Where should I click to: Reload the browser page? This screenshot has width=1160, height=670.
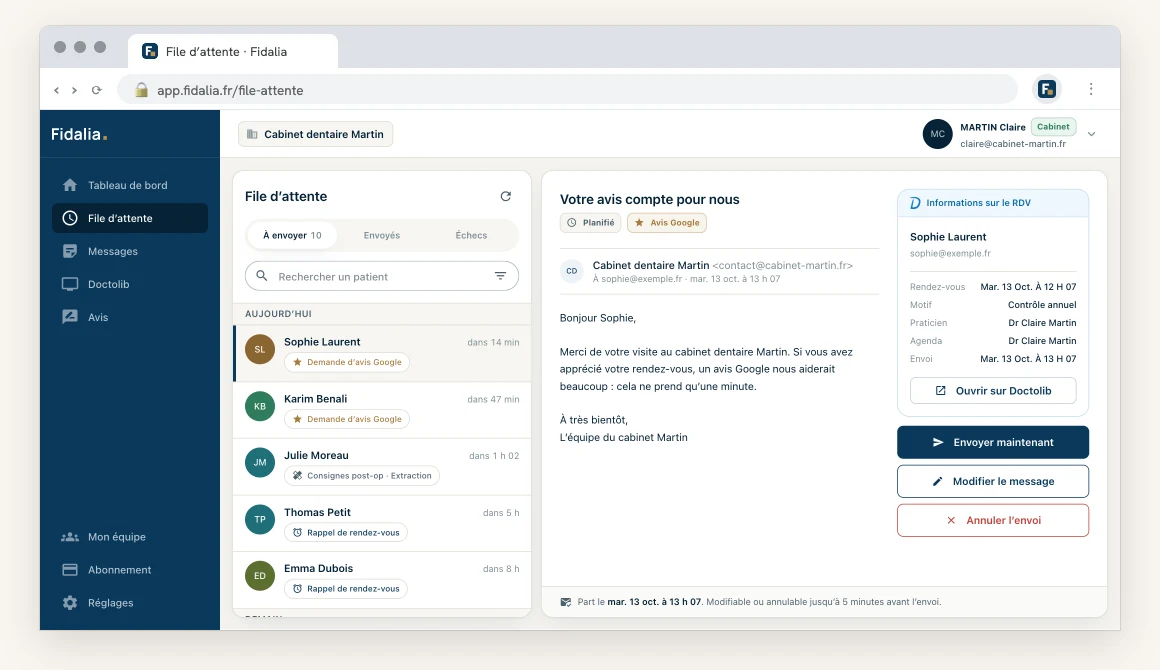(x=96, y=90)
